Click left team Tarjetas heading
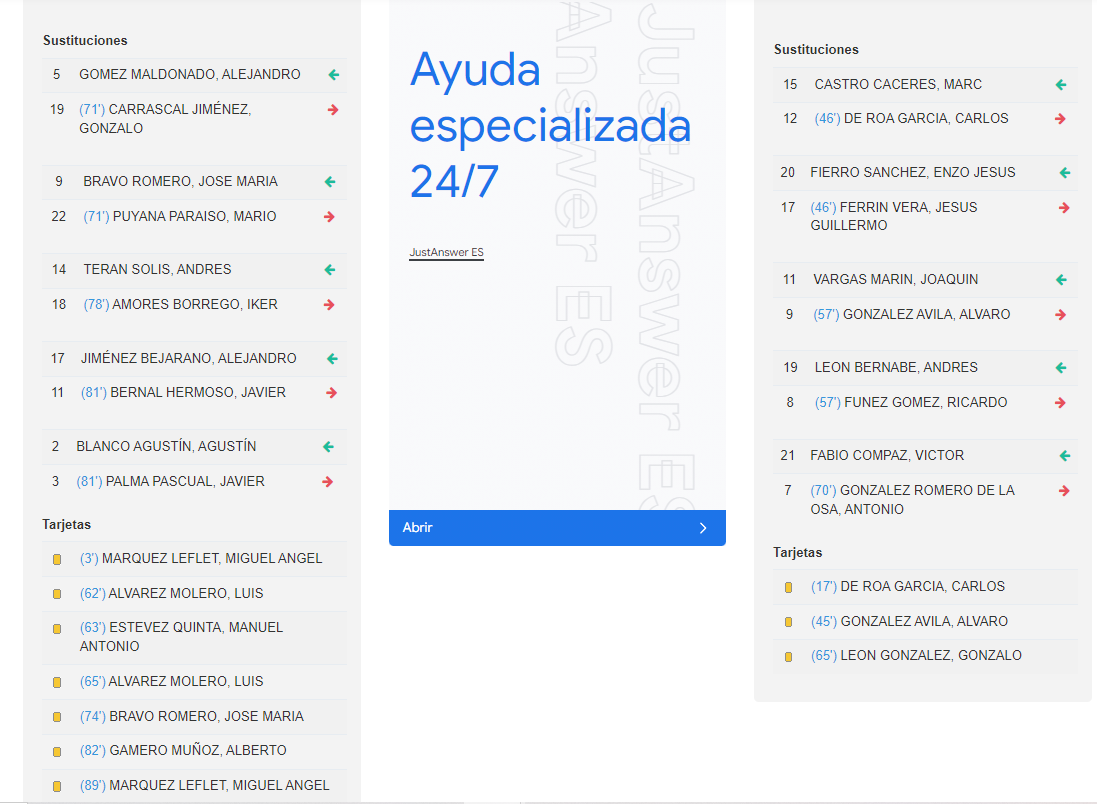This screenshot has width=1097, height=804. point(66,525)
